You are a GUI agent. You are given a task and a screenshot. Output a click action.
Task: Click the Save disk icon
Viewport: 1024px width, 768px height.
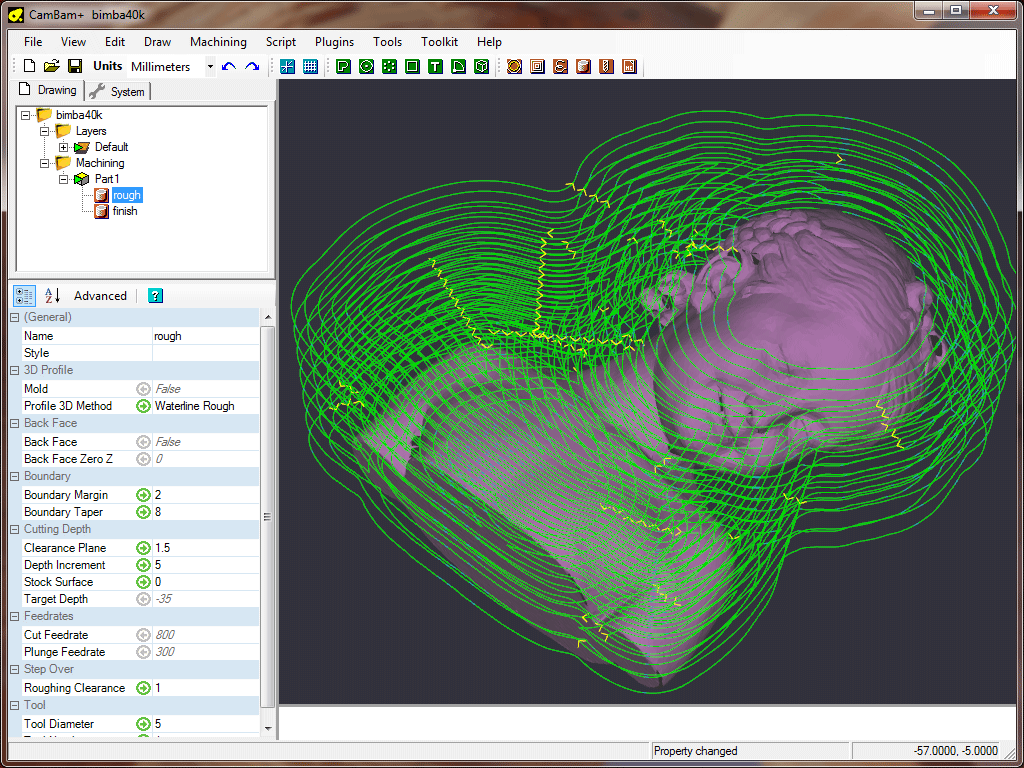[75, 66]
